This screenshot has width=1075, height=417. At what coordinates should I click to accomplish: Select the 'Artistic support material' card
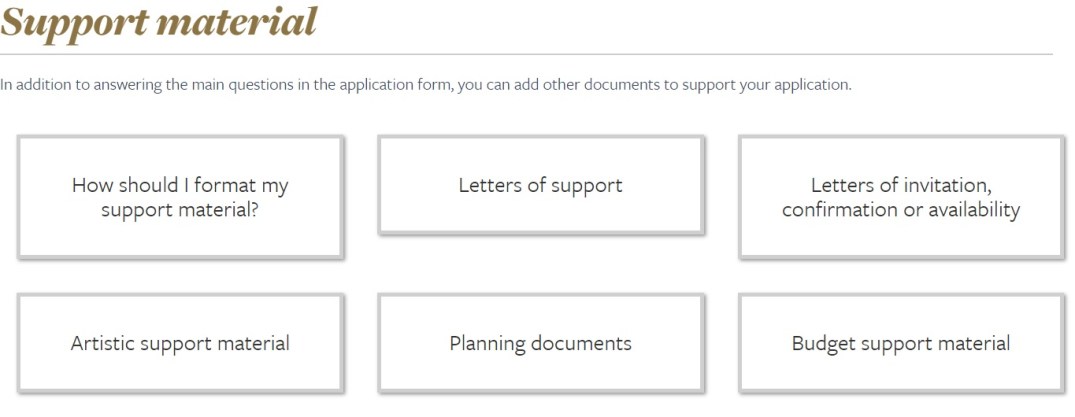(180, 343)
